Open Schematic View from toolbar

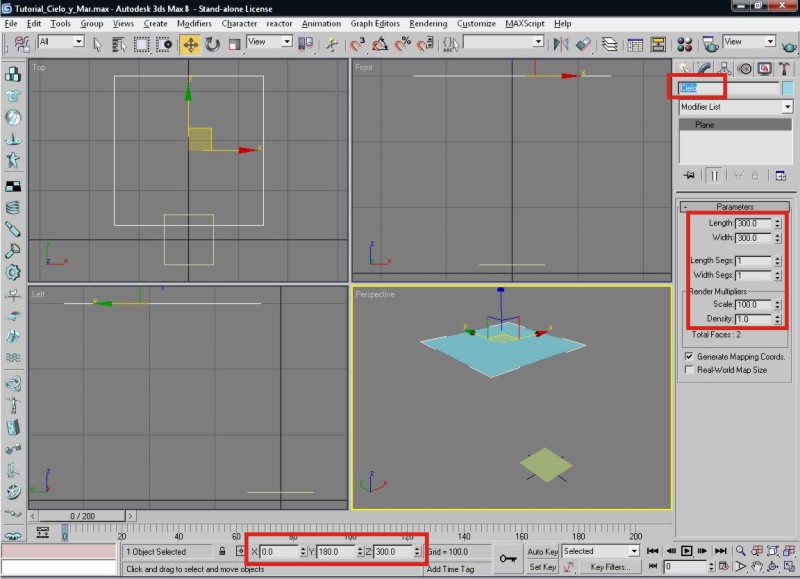(658, 45)
